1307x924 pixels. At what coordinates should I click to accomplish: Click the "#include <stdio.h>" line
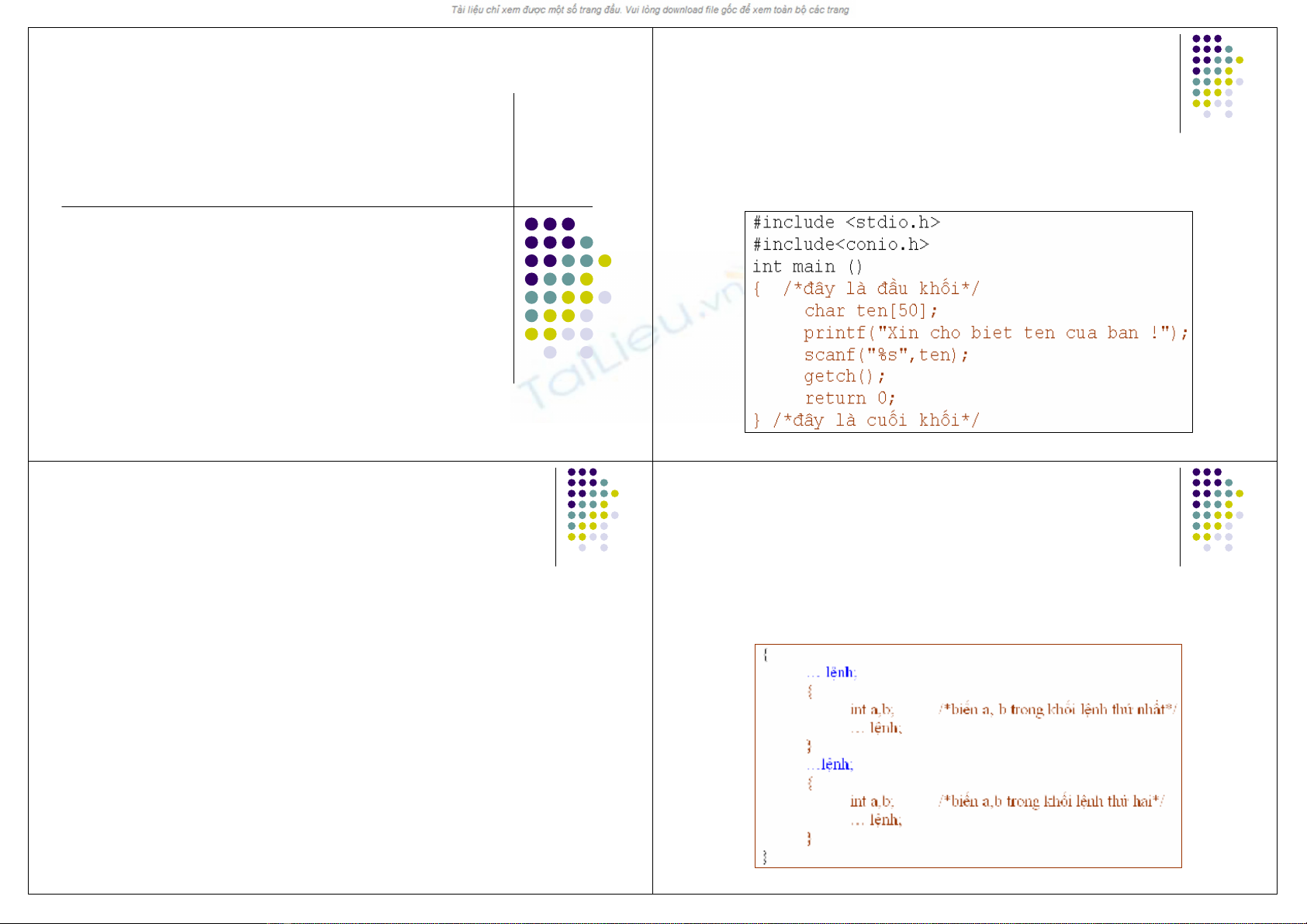845,223
